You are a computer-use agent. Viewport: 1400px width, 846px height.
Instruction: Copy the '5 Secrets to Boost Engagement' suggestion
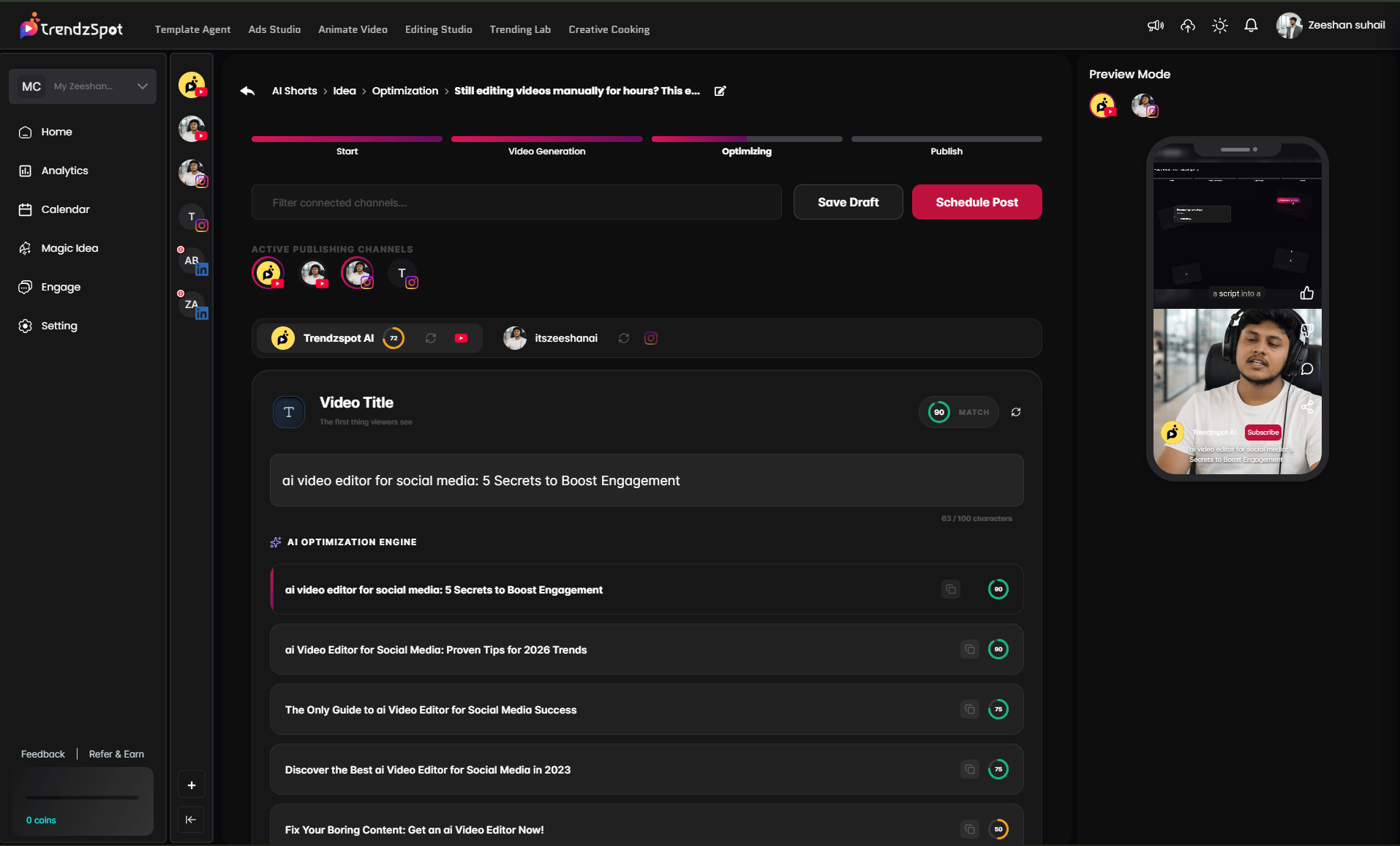pos(951,589)
